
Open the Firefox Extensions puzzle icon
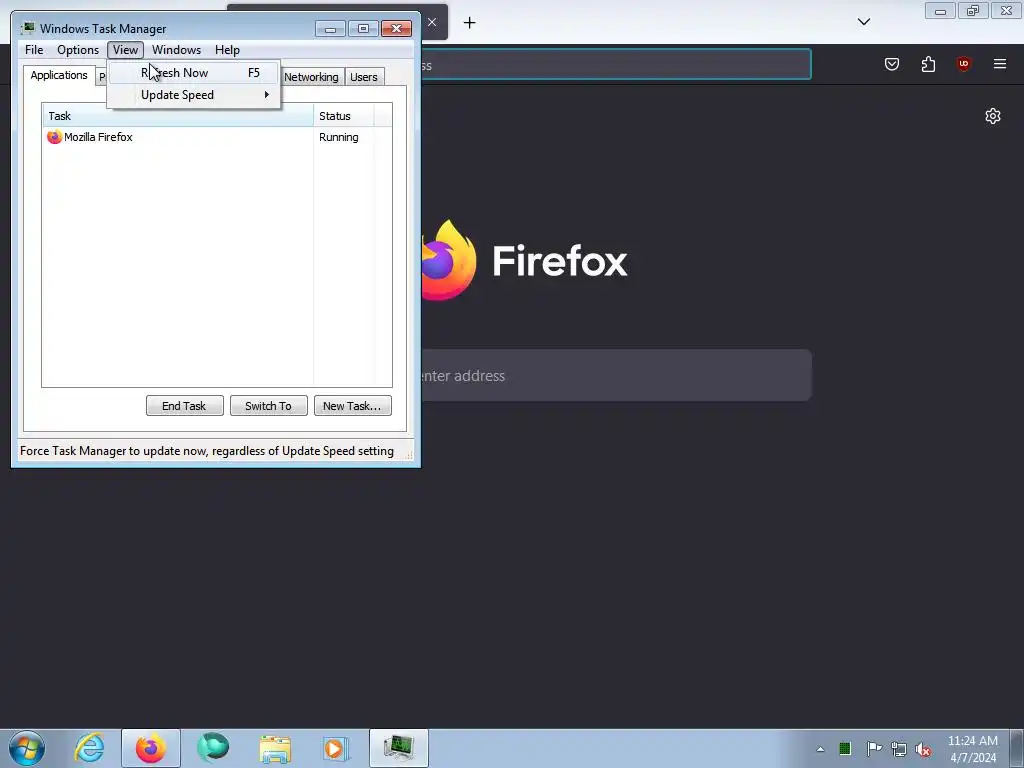tap(928, 64)
